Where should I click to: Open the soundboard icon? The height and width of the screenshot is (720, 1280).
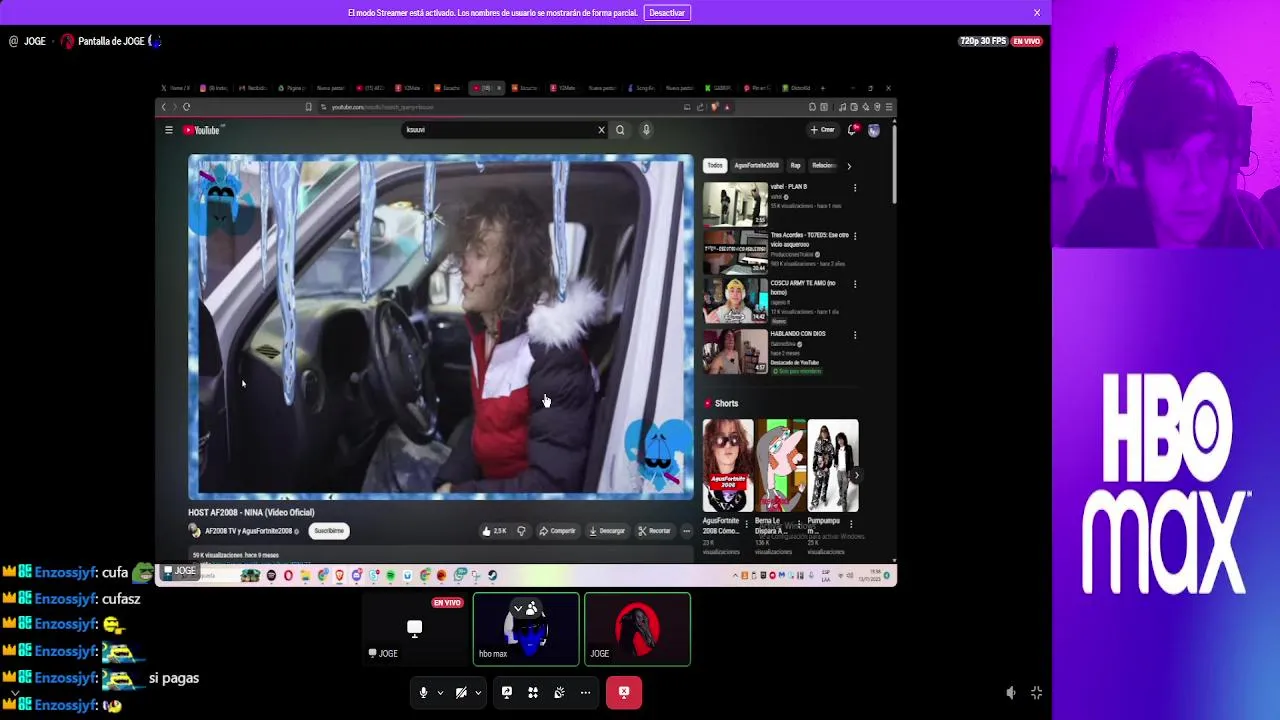(559, 692)
